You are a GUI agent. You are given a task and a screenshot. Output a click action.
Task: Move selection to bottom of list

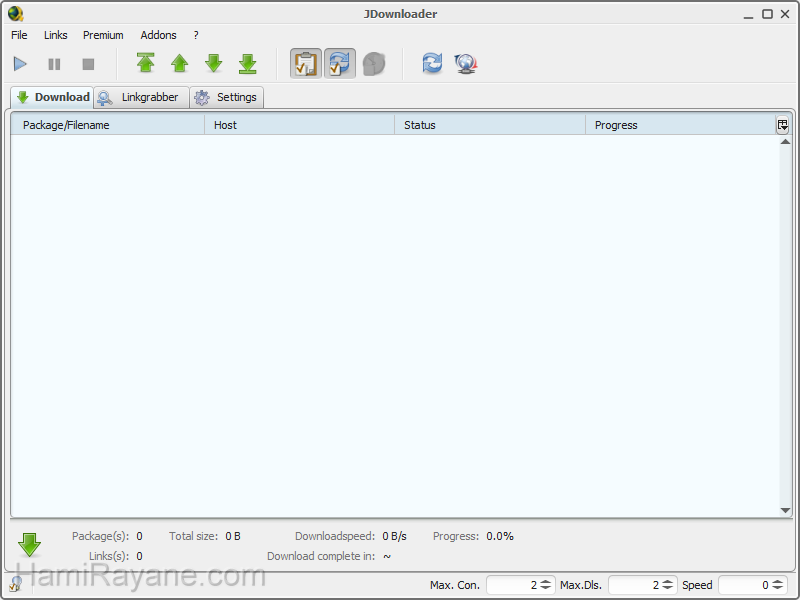[x=248, y=63]
